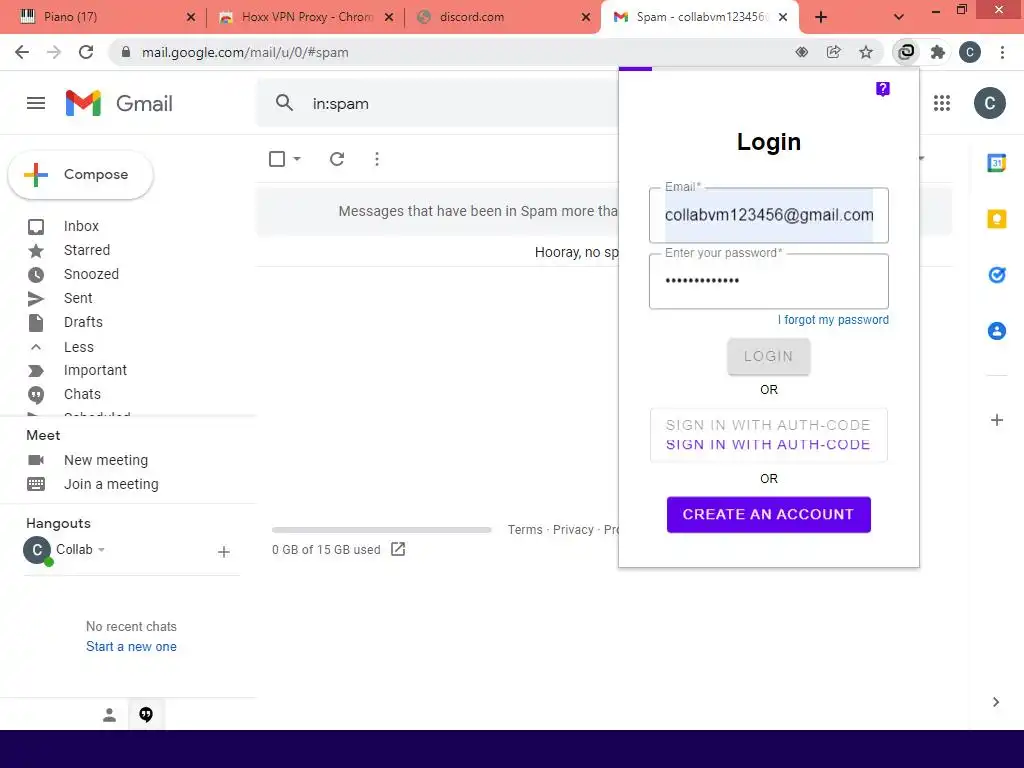Screen dimensions: 1024x768
Task: Click the help question mark in login popup
Action: click(x=882, y=89)
